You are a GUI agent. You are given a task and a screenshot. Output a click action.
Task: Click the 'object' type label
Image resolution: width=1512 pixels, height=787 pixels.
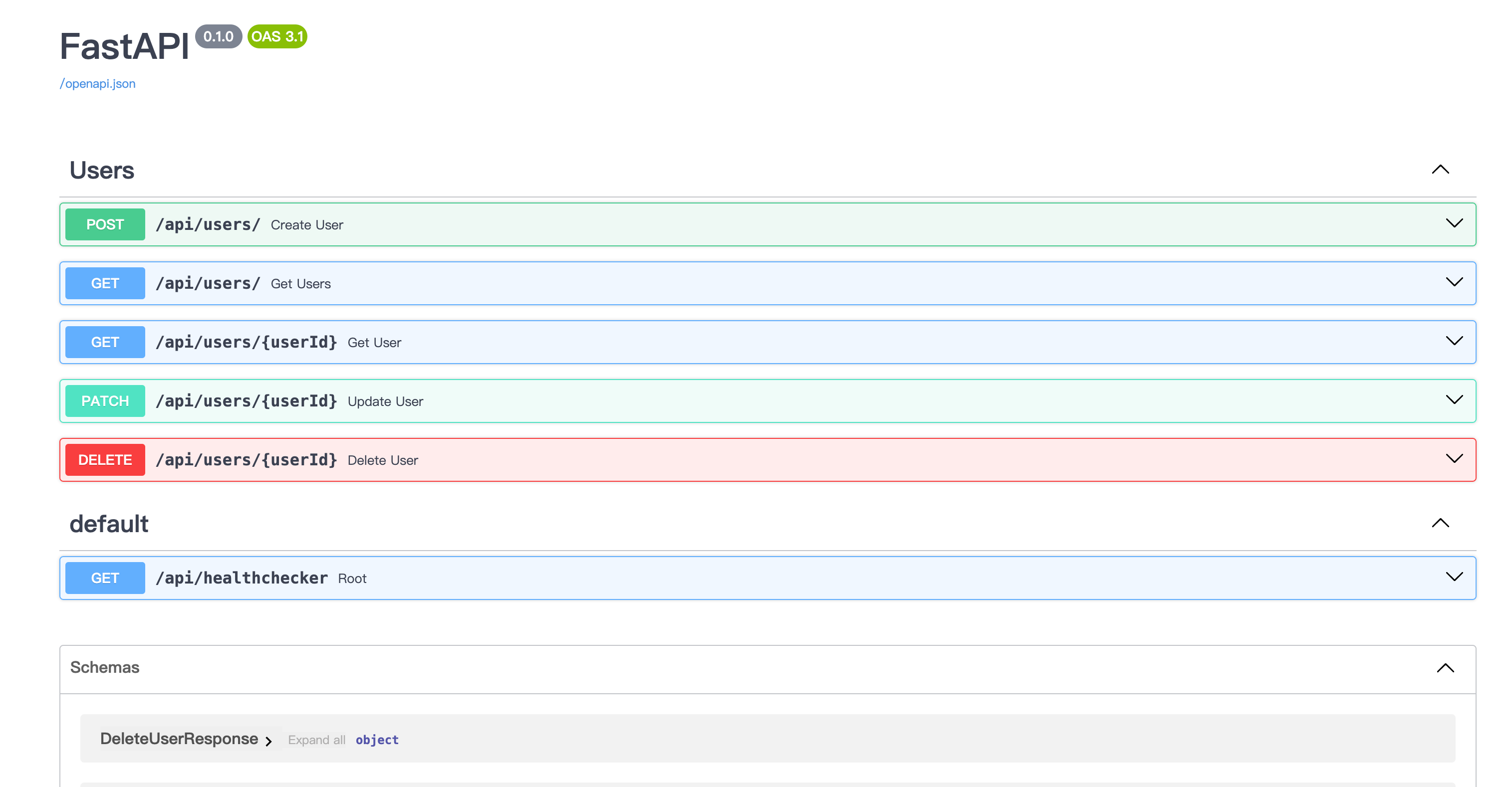point(377,740)
